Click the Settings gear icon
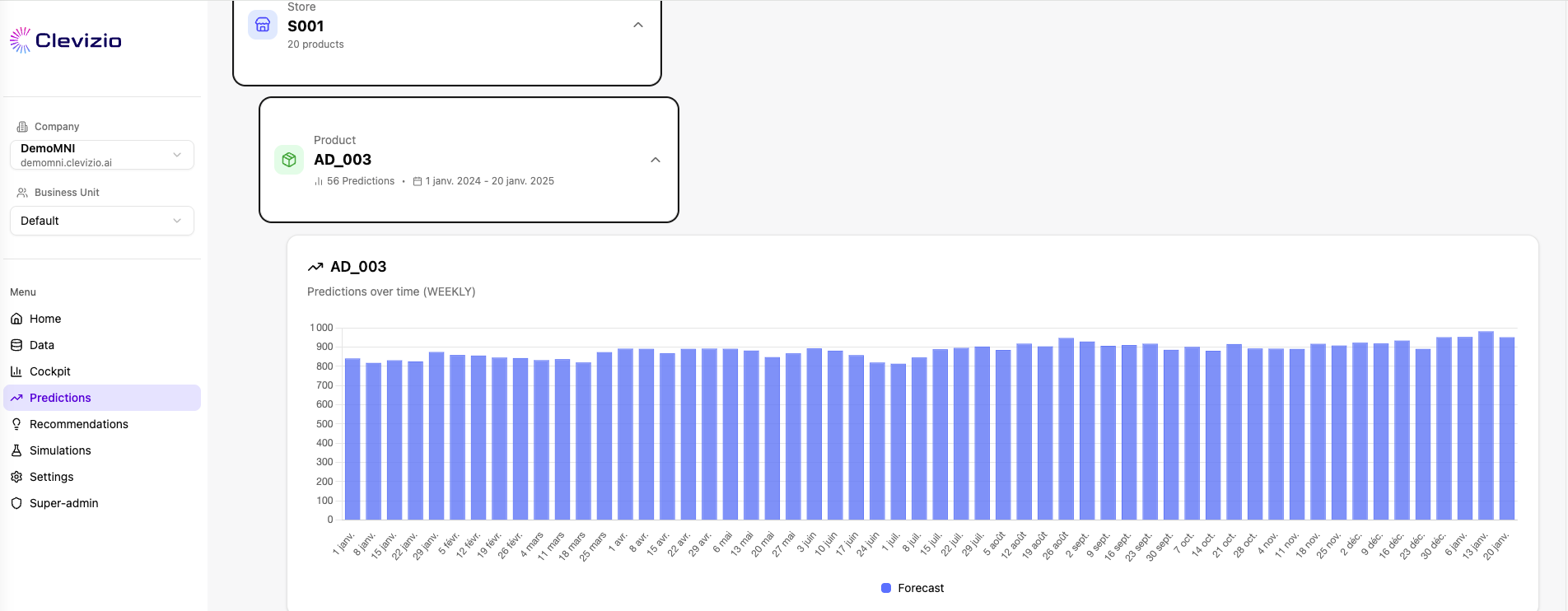 (x=16, y=477)
